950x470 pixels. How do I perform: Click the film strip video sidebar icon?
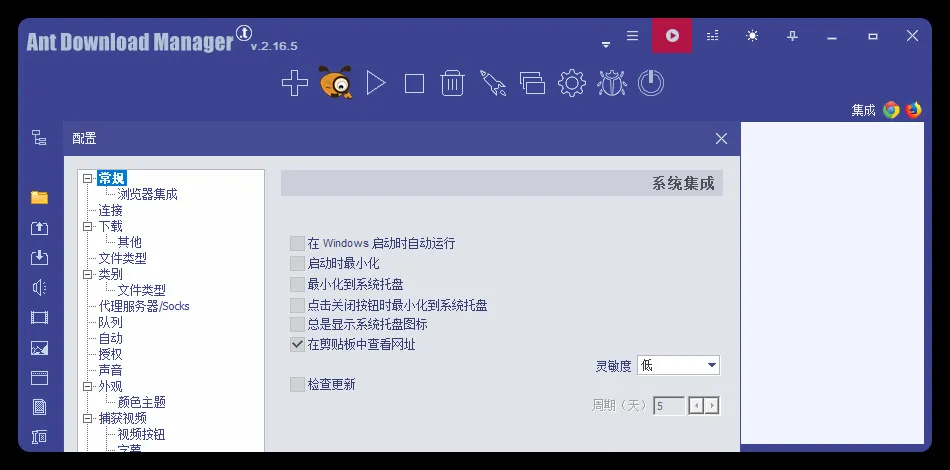(39, 317)
